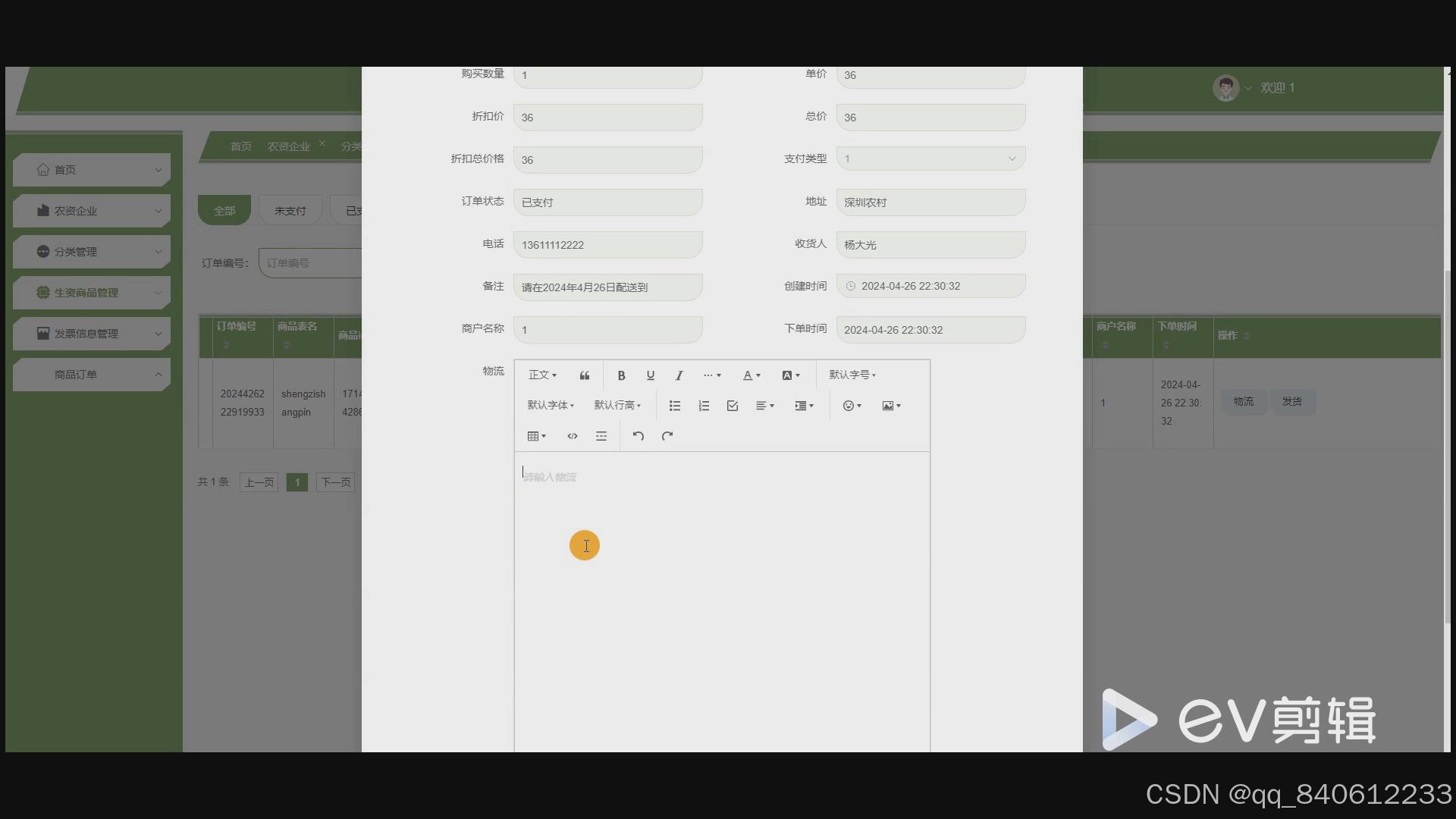
Task: Open the emoji picker
Action: click(852, 406)
